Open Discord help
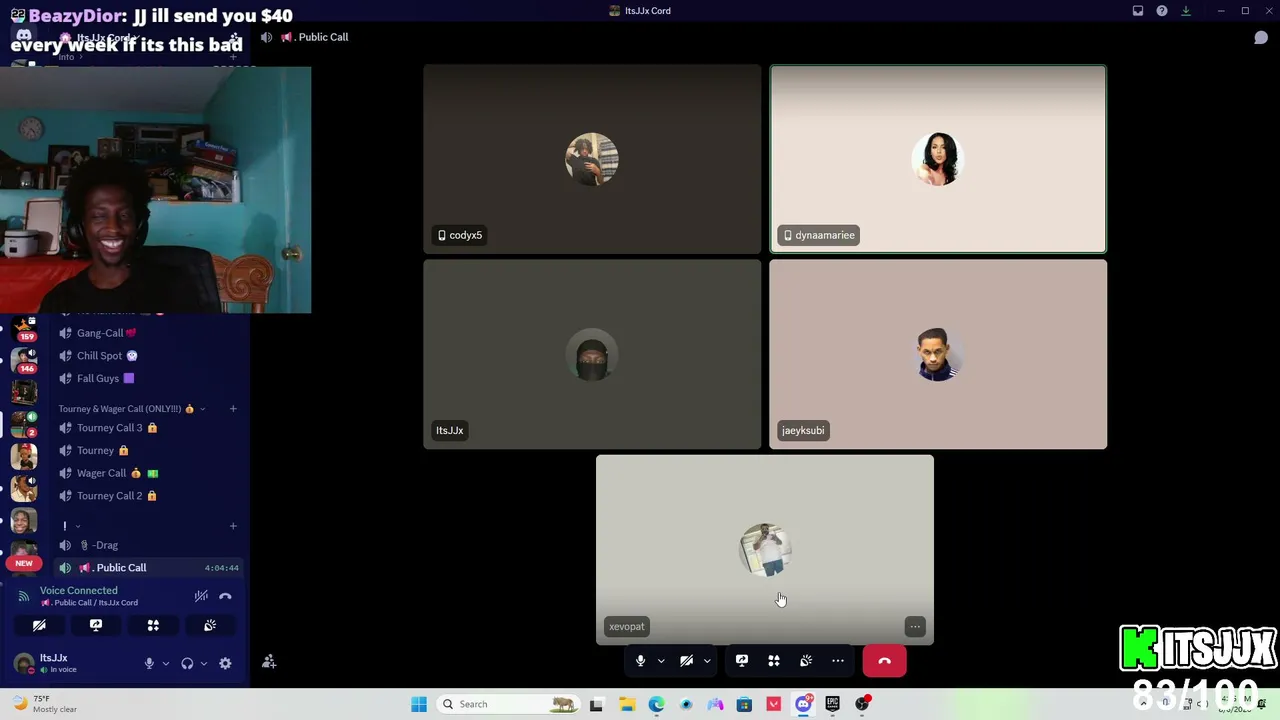 click(x=1162, y=11)
